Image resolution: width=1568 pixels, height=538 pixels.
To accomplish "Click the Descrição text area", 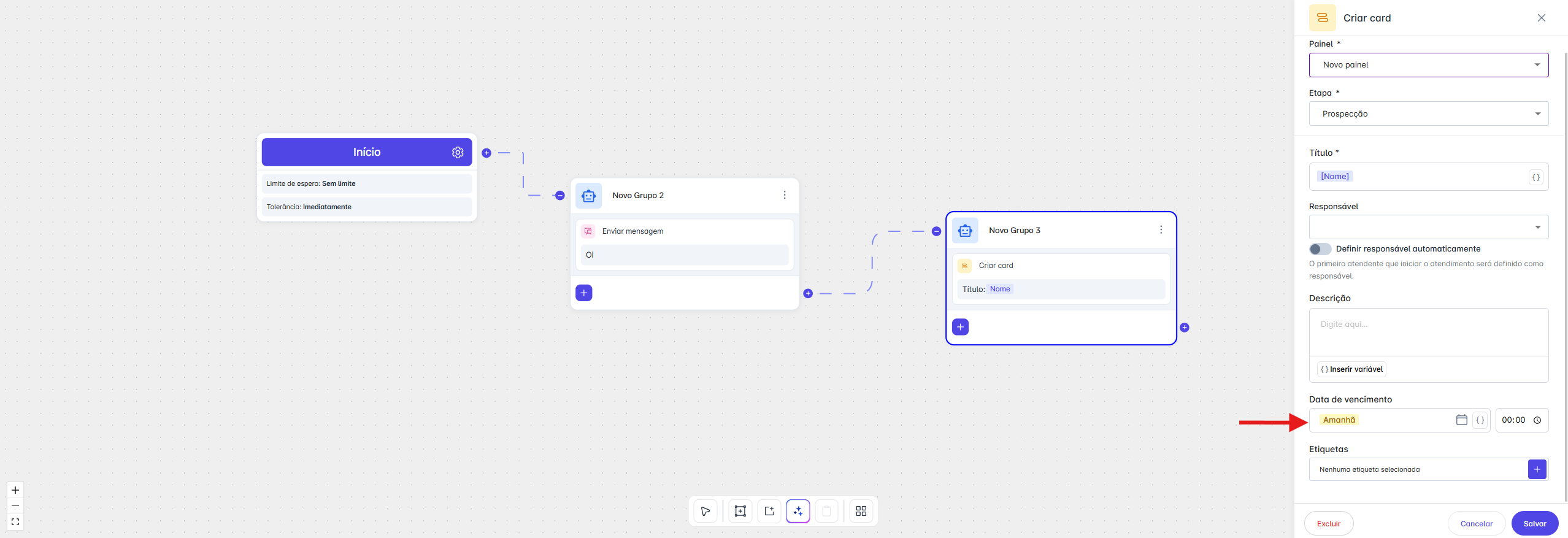I will pyautogui.click(x=1428, y=332).
